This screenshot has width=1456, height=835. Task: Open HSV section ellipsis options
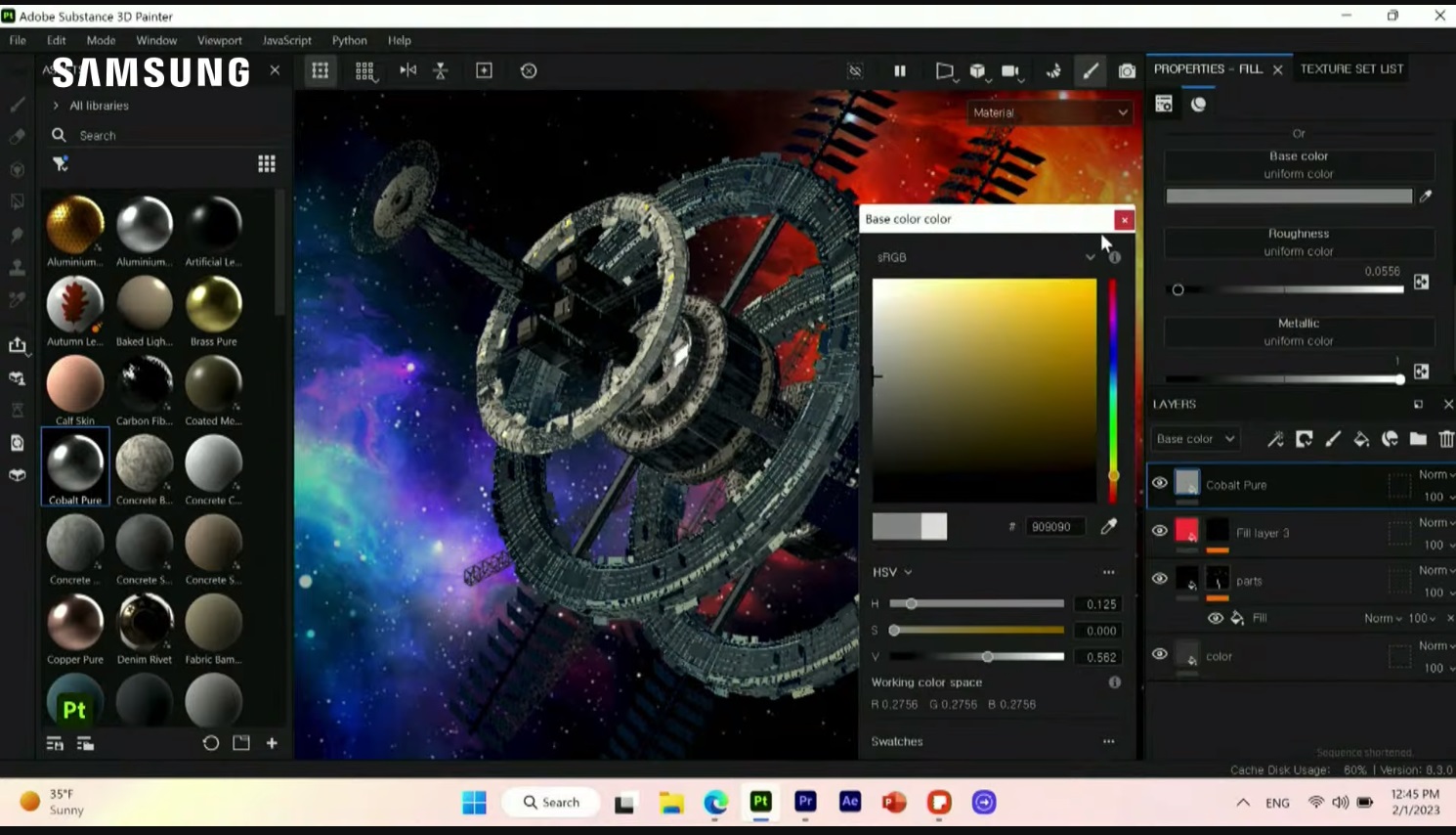[1108, 572]
